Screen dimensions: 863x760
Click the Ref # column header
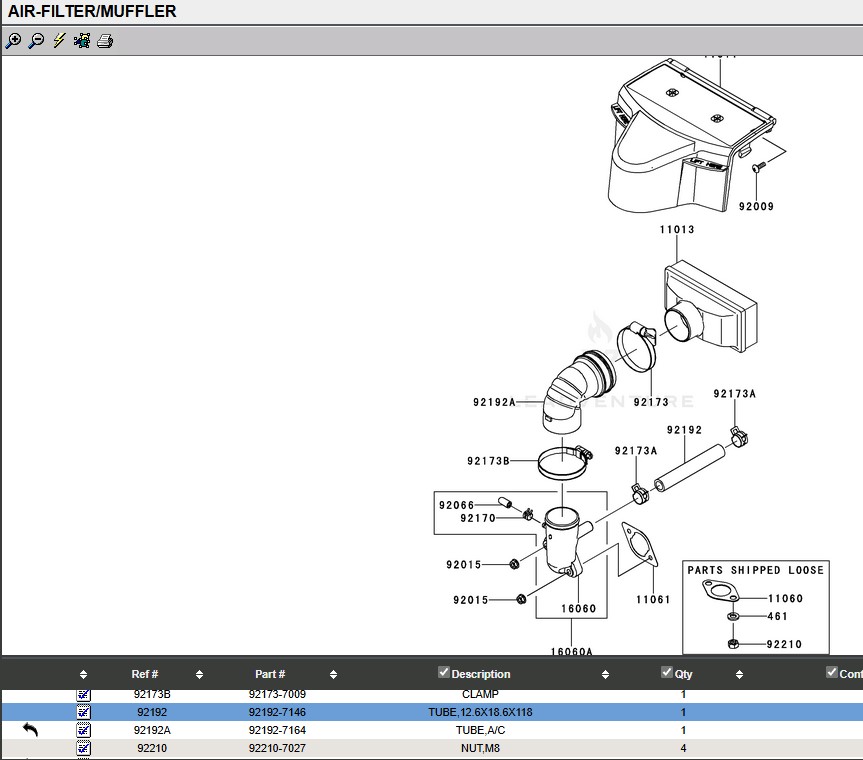[x=145, y=674]
